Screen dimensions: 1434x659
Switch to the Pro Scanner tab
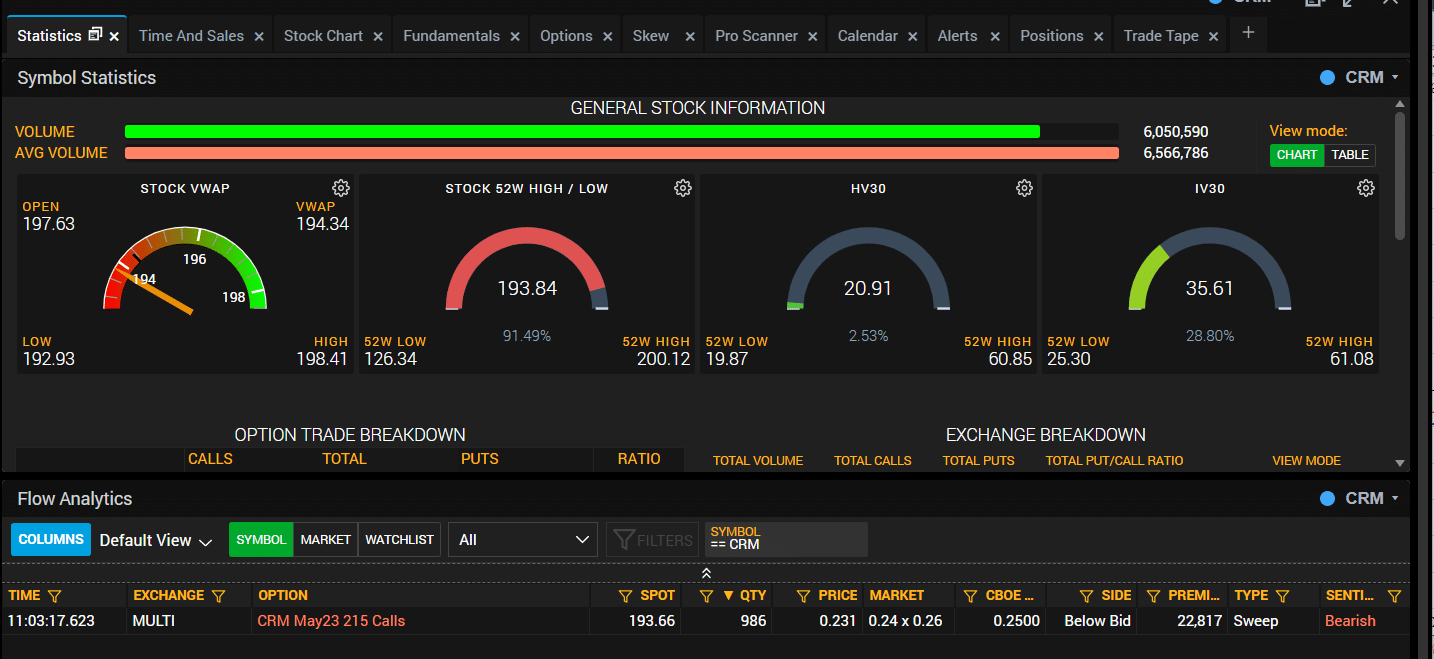[755, 36]
